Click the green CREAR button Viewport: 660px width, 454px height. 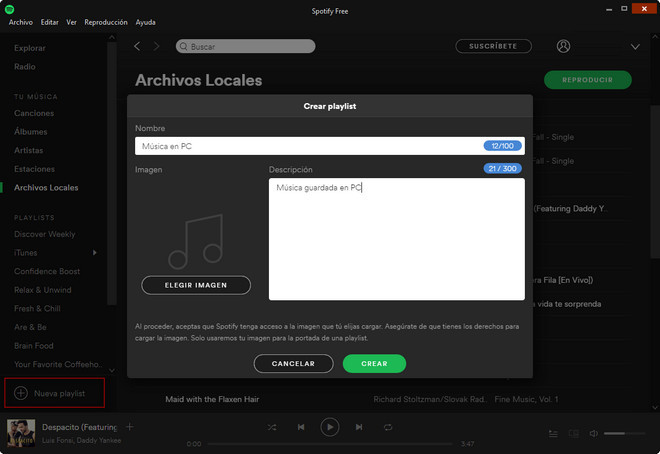pos(374,364)
